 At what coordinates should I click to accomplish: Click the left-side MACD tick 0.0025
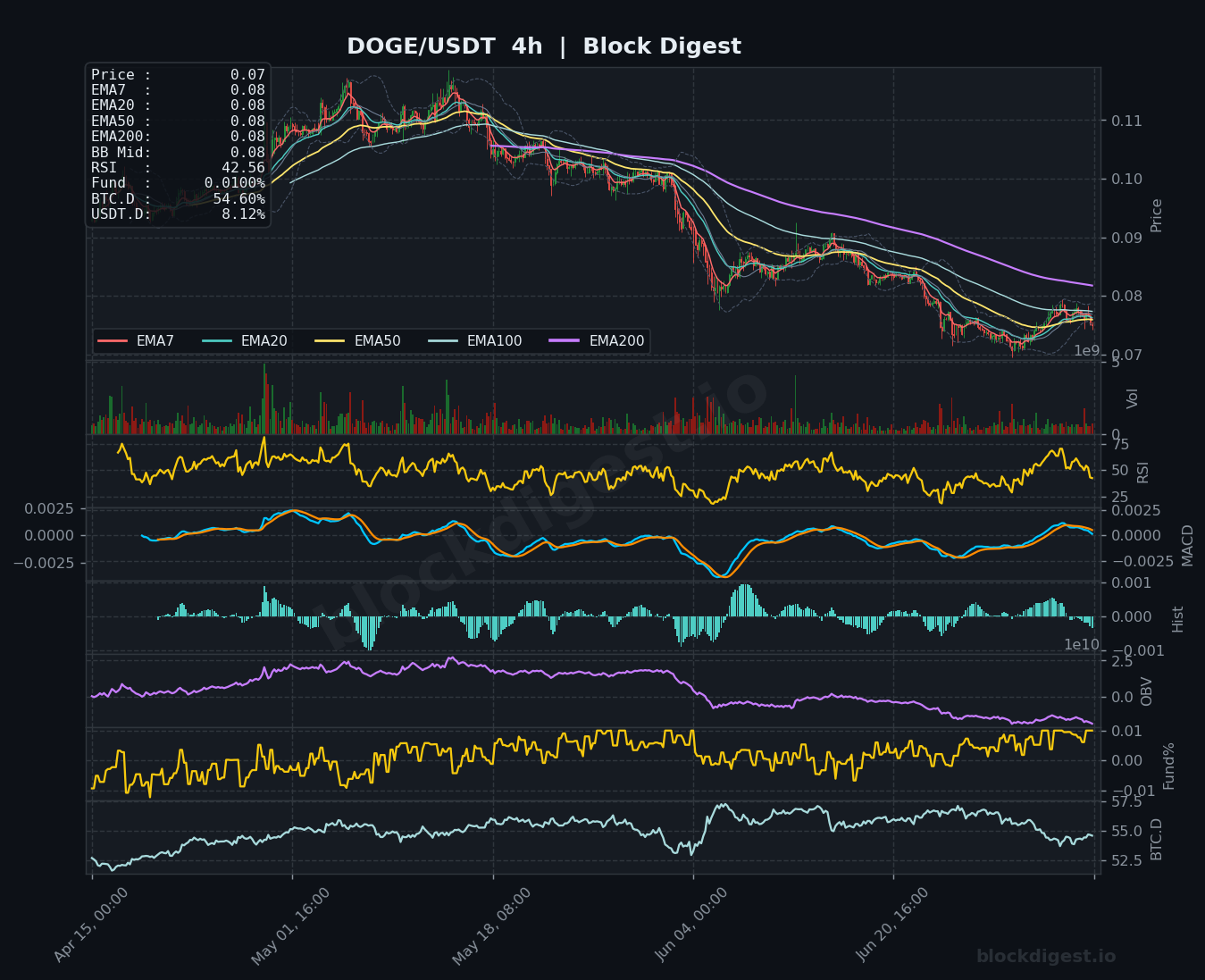point(49,509)
